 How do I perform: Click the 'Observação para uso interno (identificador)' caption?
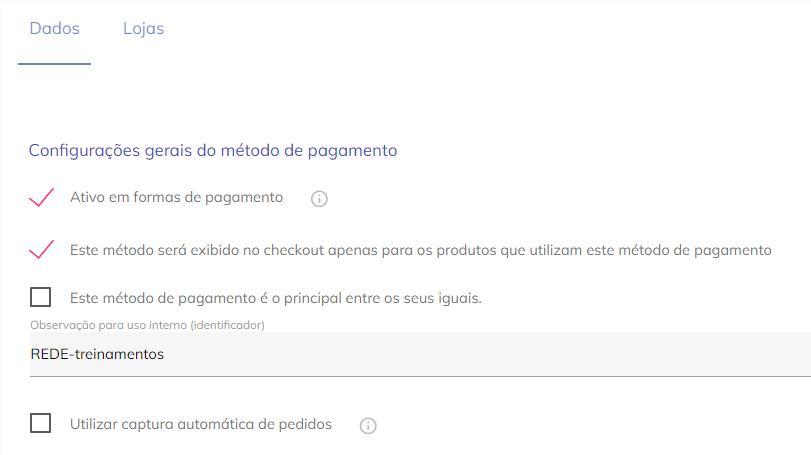click(x=147, y=325)
